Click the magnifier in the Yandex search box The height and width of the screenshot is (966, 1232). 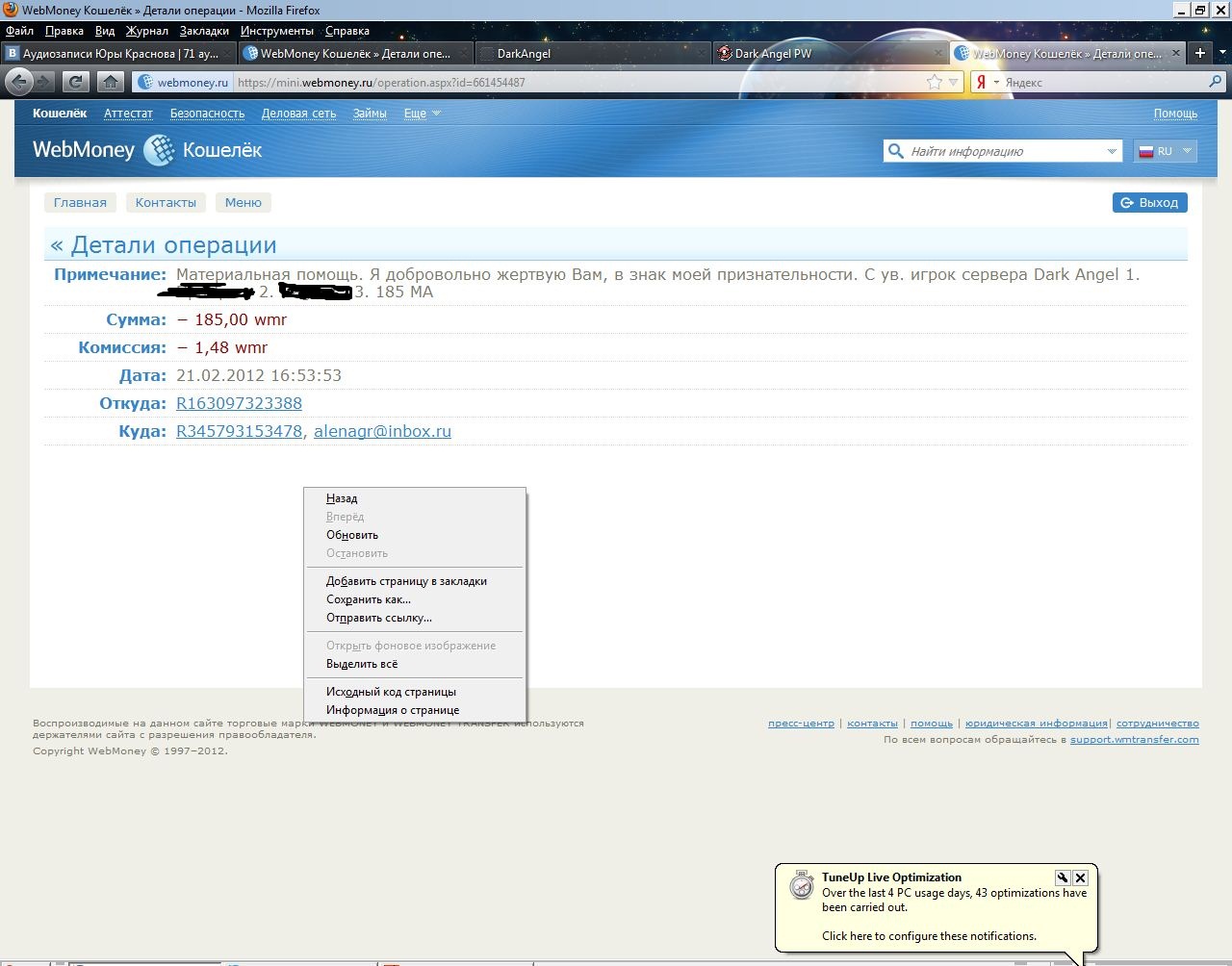pyautogui.click(x=1215, y=83)
